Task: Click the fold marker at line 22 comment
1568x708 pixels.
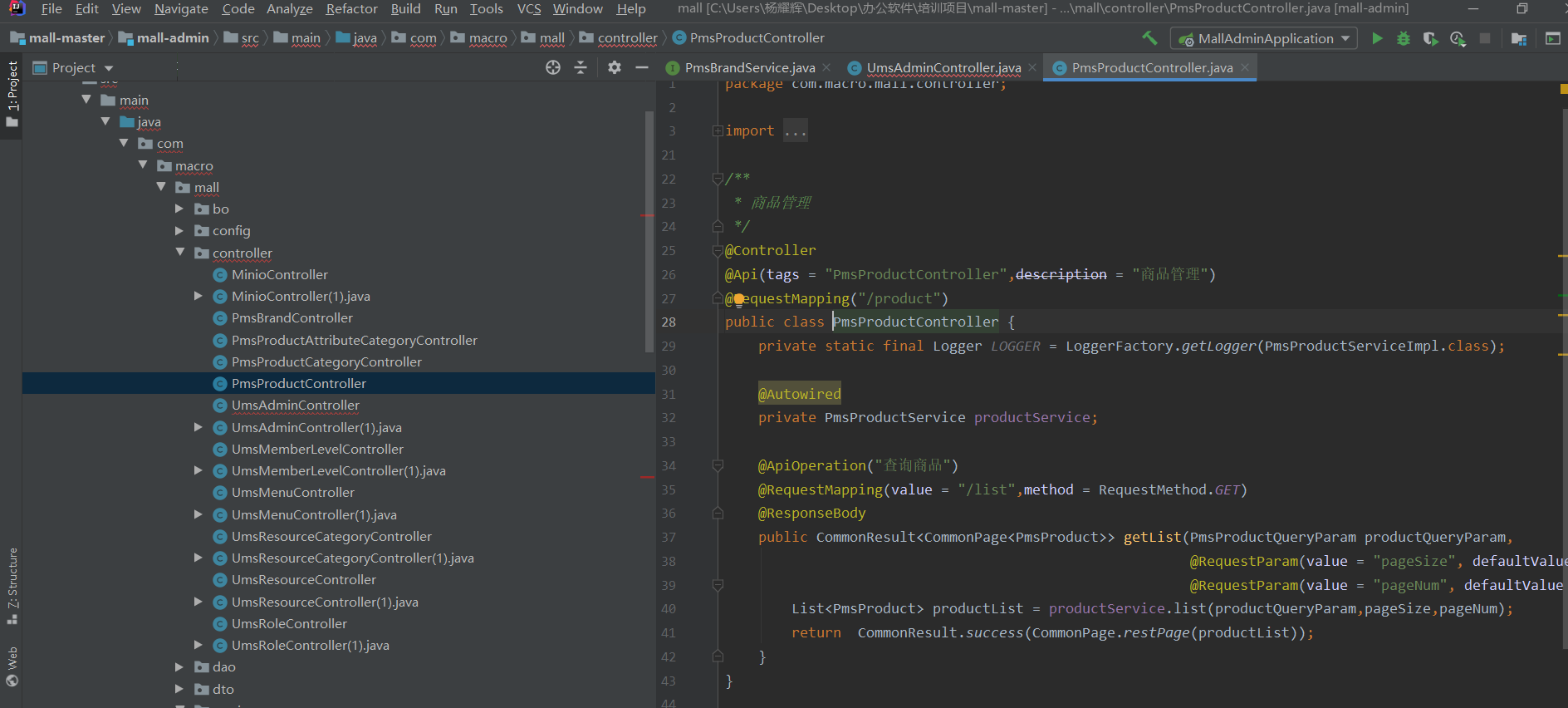Action: coord(718,178)
